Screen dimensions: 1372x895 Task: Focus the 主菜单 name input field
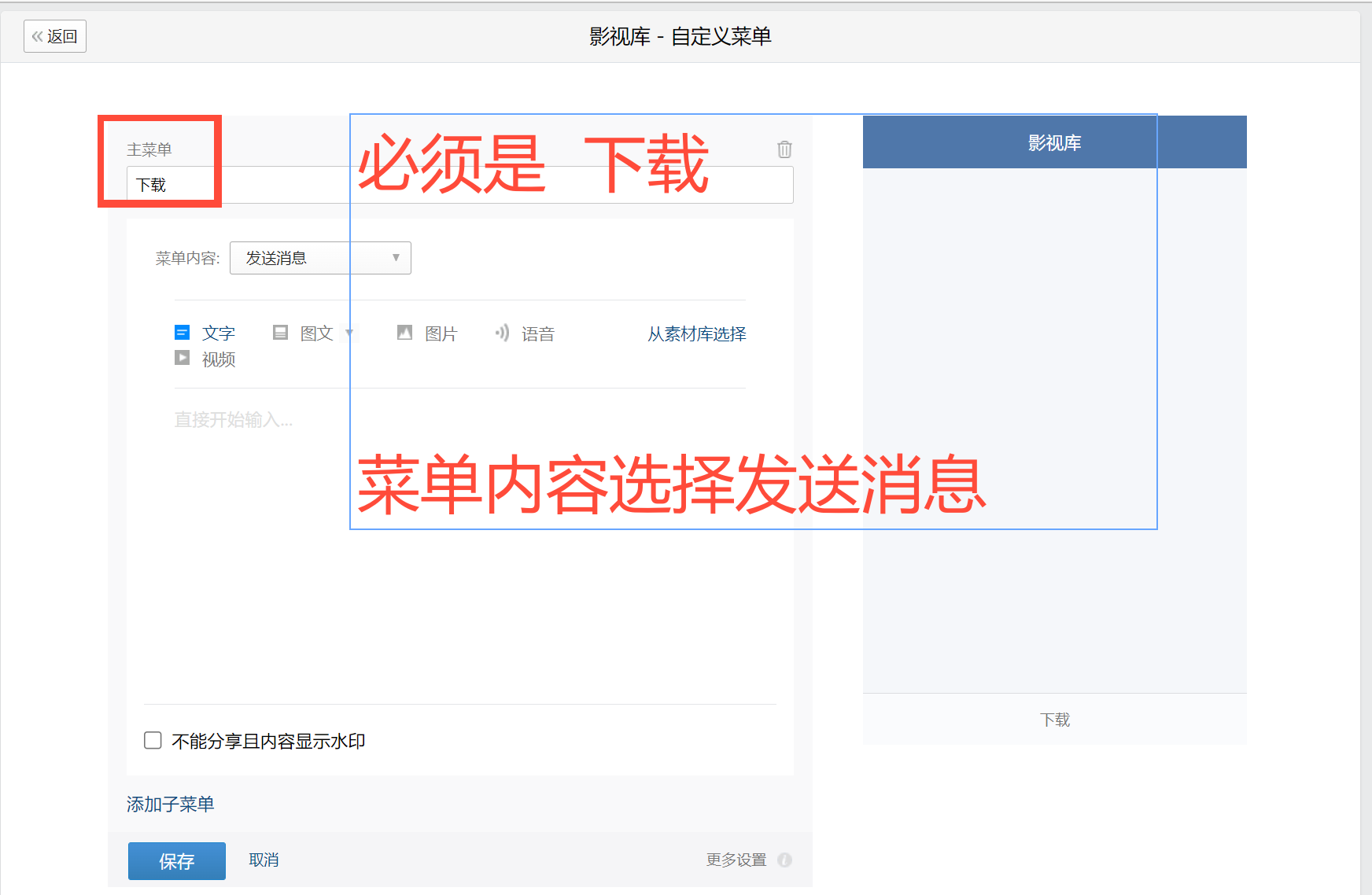tap(459, 185)
